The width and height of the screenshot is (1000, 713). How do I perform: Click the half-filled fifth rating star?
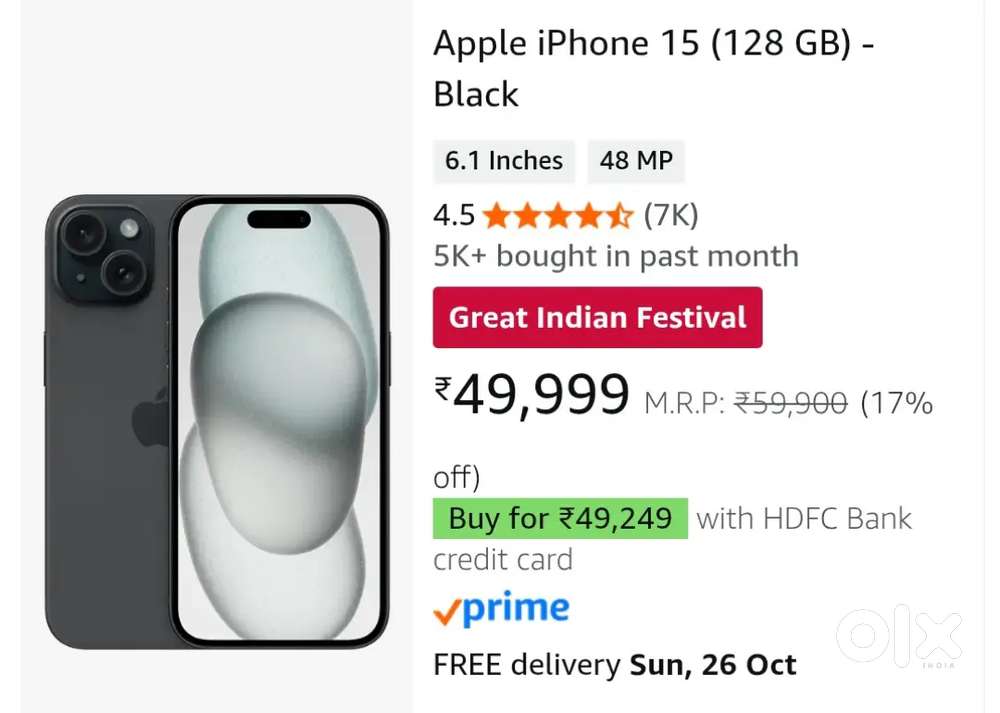620,215
